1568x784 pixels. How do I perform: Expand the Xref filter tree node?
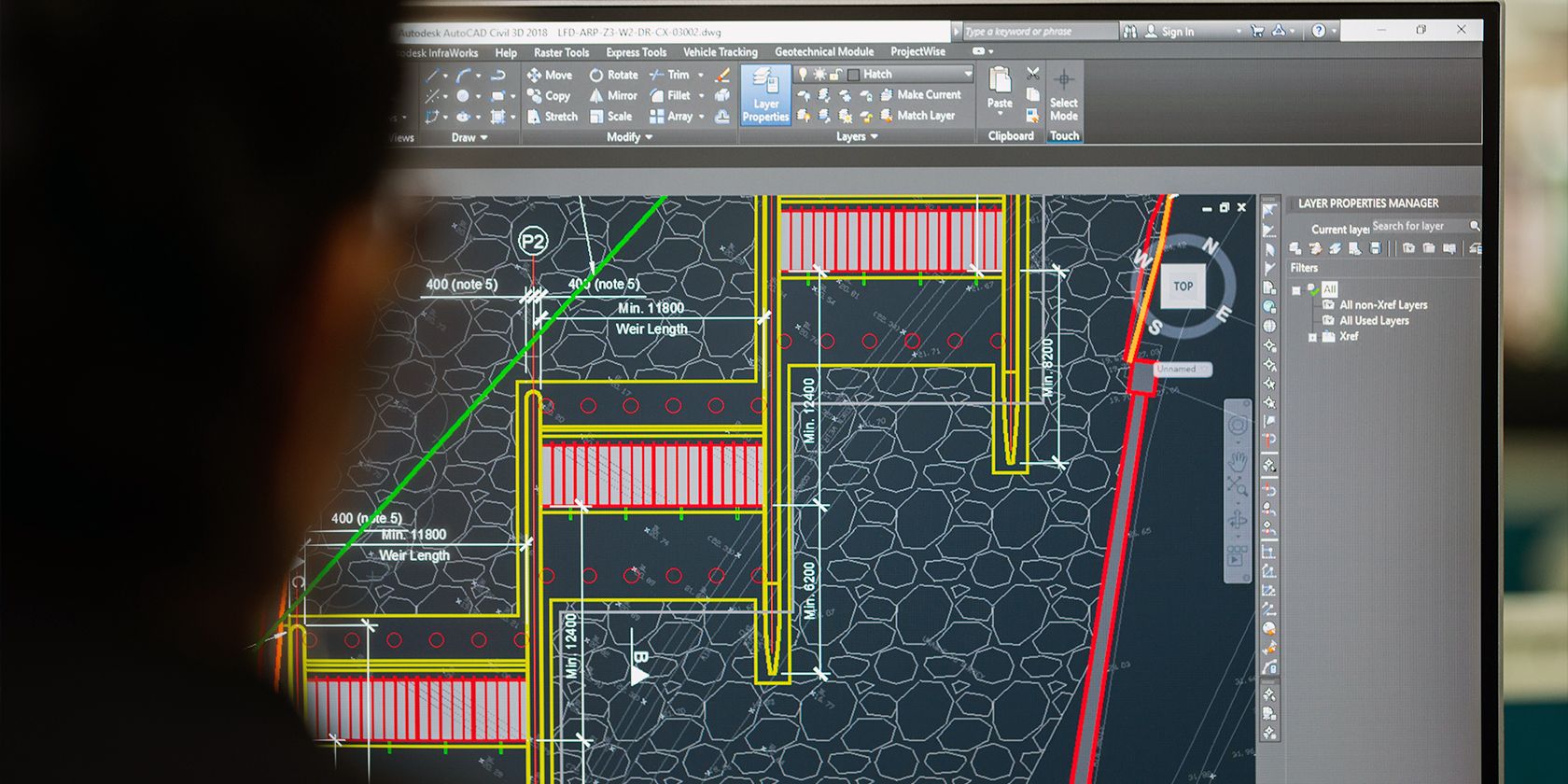[x=1312, y=337]
